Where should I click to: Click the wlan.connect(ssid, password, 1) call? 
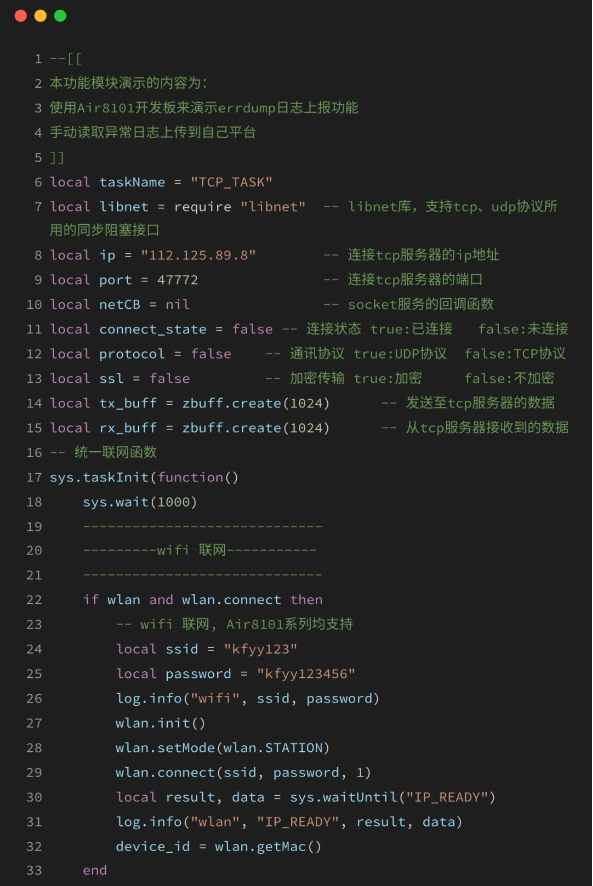[x=243, y=772]
